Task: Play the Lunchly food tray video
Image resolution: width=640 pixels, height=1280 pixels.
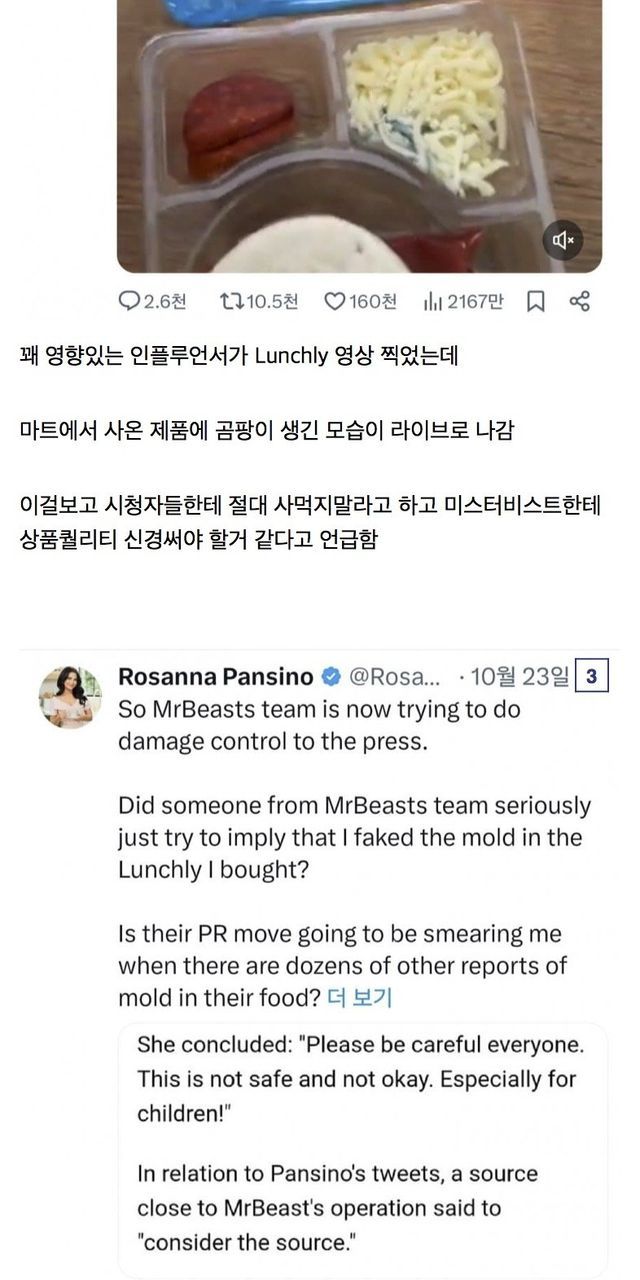Action: tap(359, 130)
